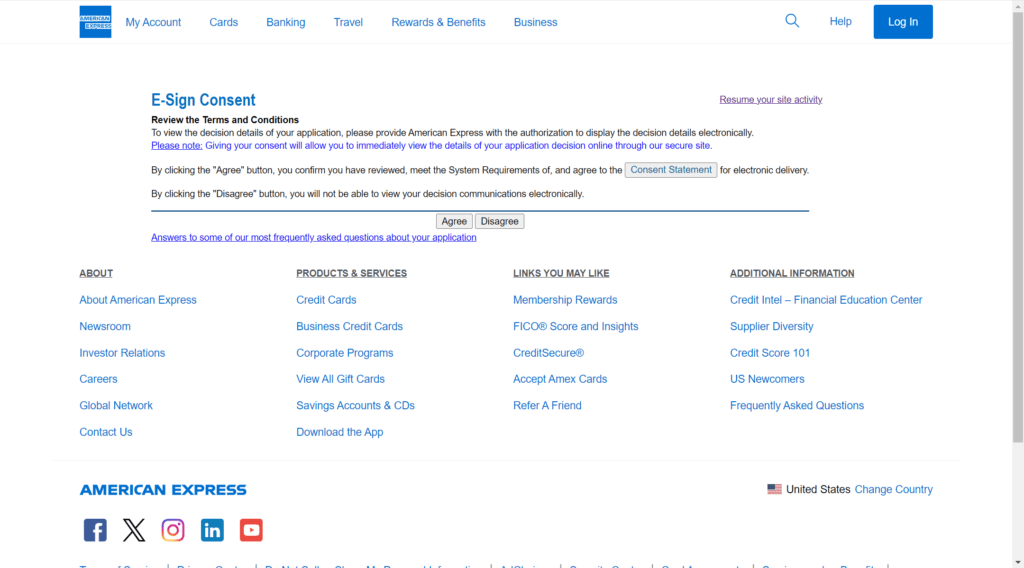Click the United States flag icon

775,489
